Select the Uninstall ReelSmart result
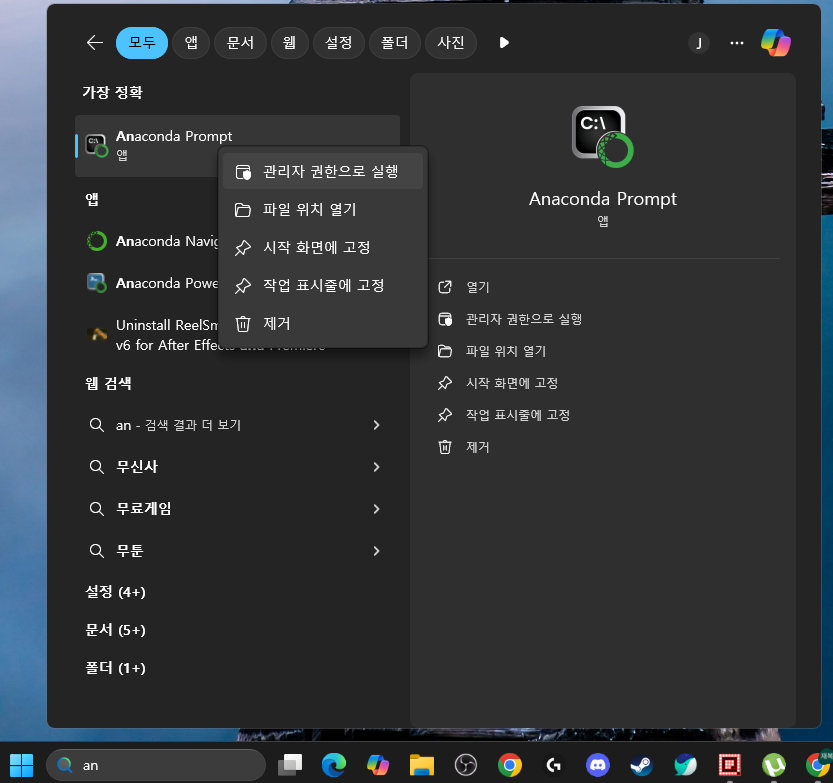833x783 pixels. [x=152, y=335]
